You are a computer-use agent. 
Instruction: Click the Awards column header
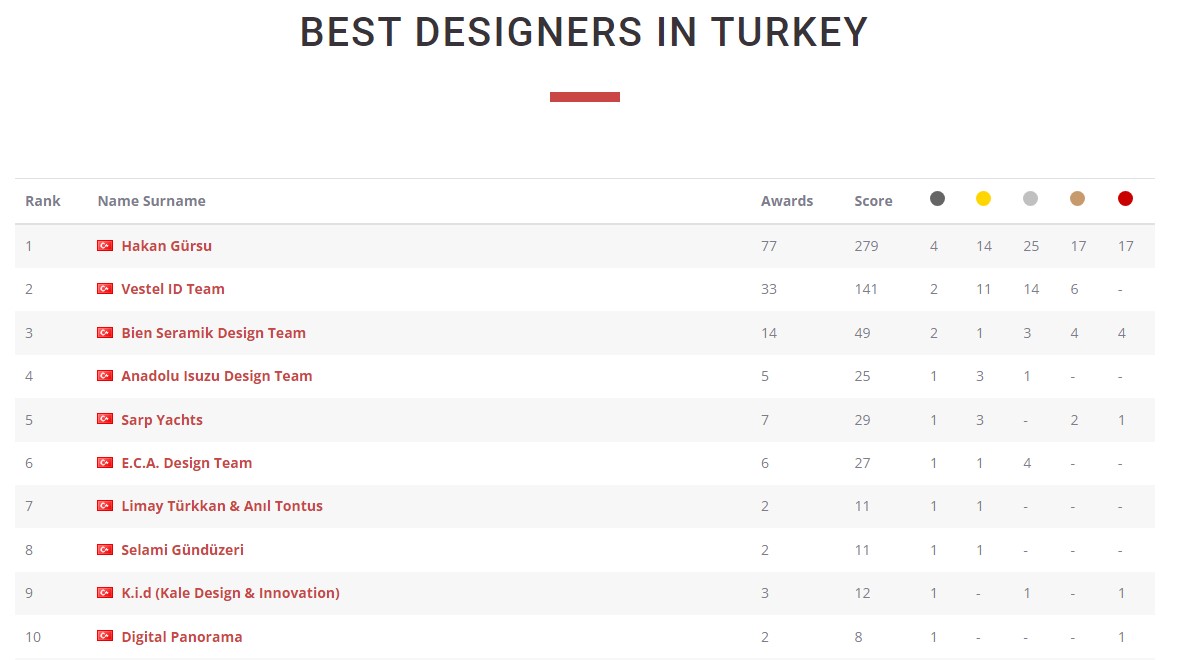[x=787, y=201]
